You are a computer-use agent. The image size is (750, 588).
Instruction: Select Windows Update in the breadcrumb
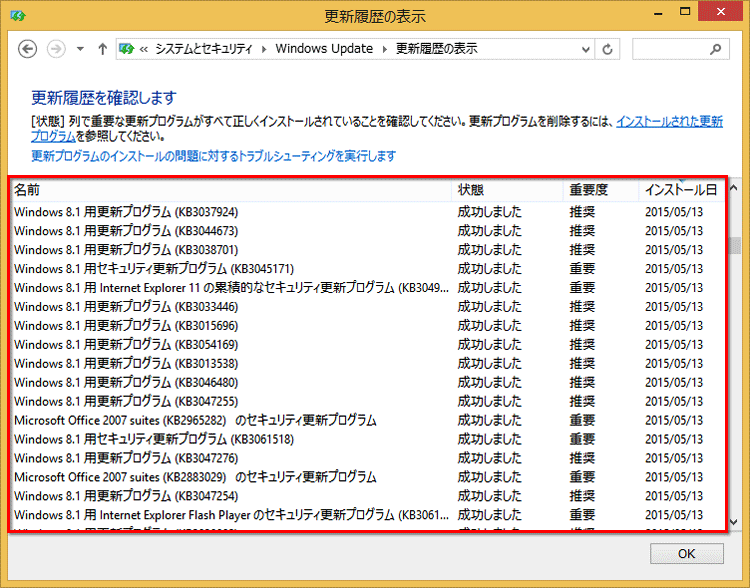tap(324, 49)
